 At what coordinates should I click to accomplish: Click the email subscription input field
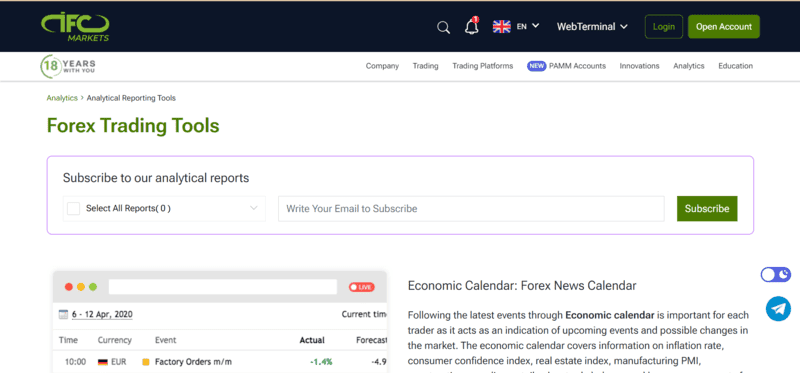[x=471, y=209]
